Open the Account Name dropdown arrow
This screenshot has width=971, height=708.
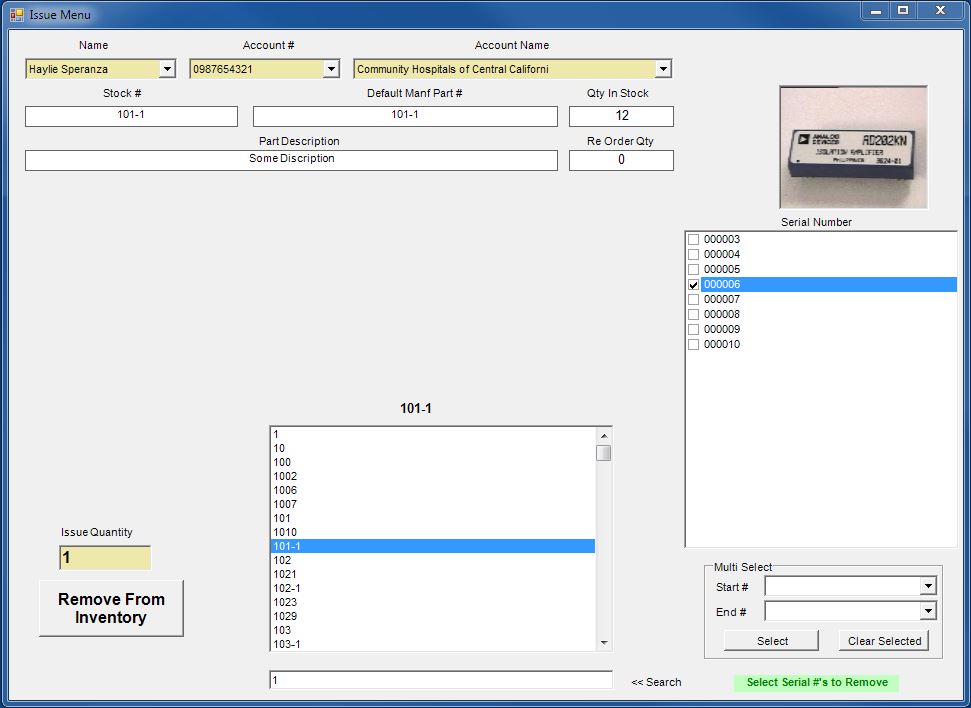point(662,69)
